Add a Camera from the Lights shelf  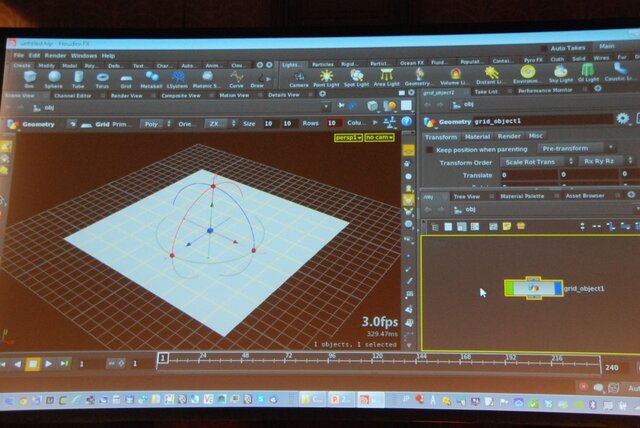(299, 79)
